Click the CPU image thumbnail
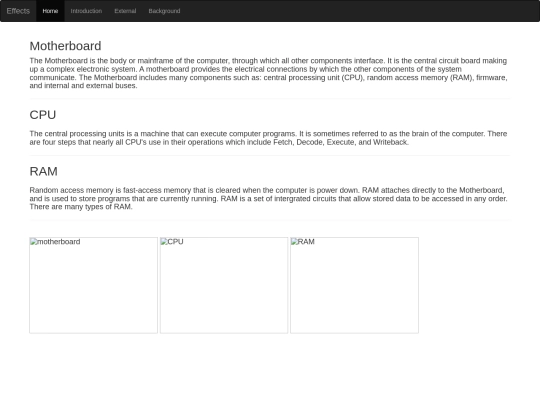Image resolution: width=540 pixels, height=405 pixels. pyautogui.click(x=224, y=285)
